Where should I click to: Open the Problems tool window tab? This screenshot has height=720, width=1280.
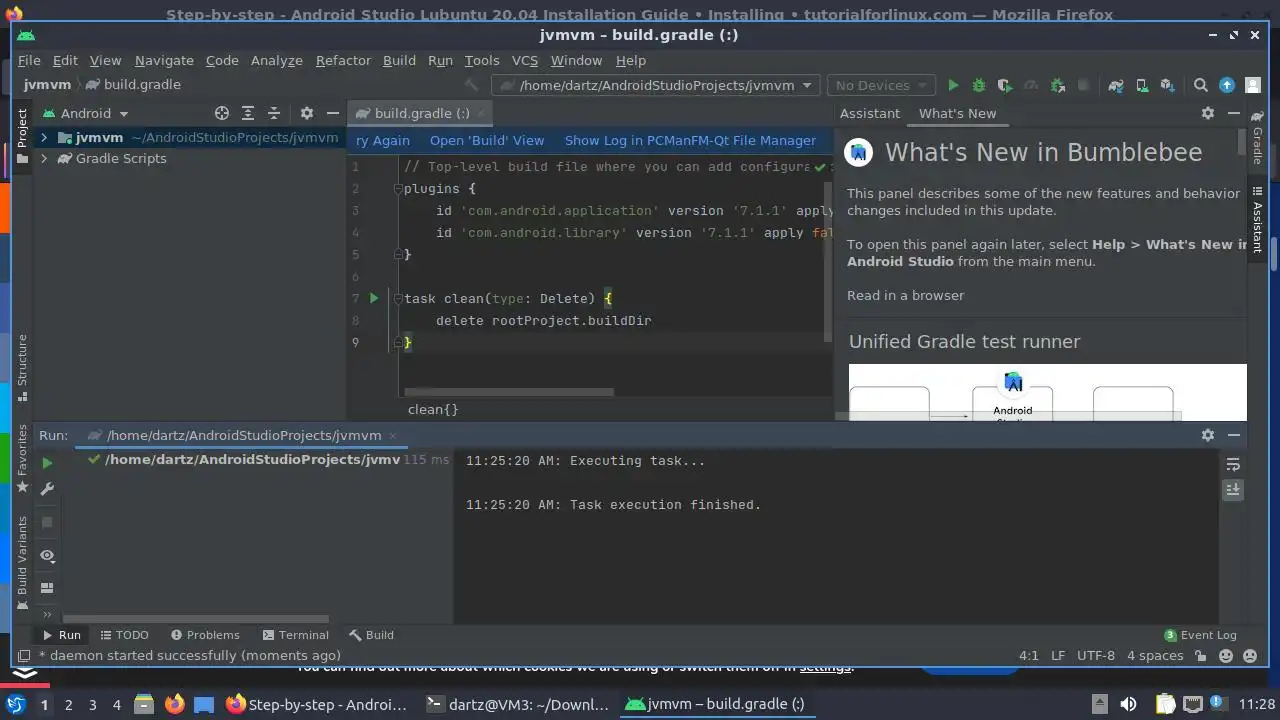tap(205, 635)
